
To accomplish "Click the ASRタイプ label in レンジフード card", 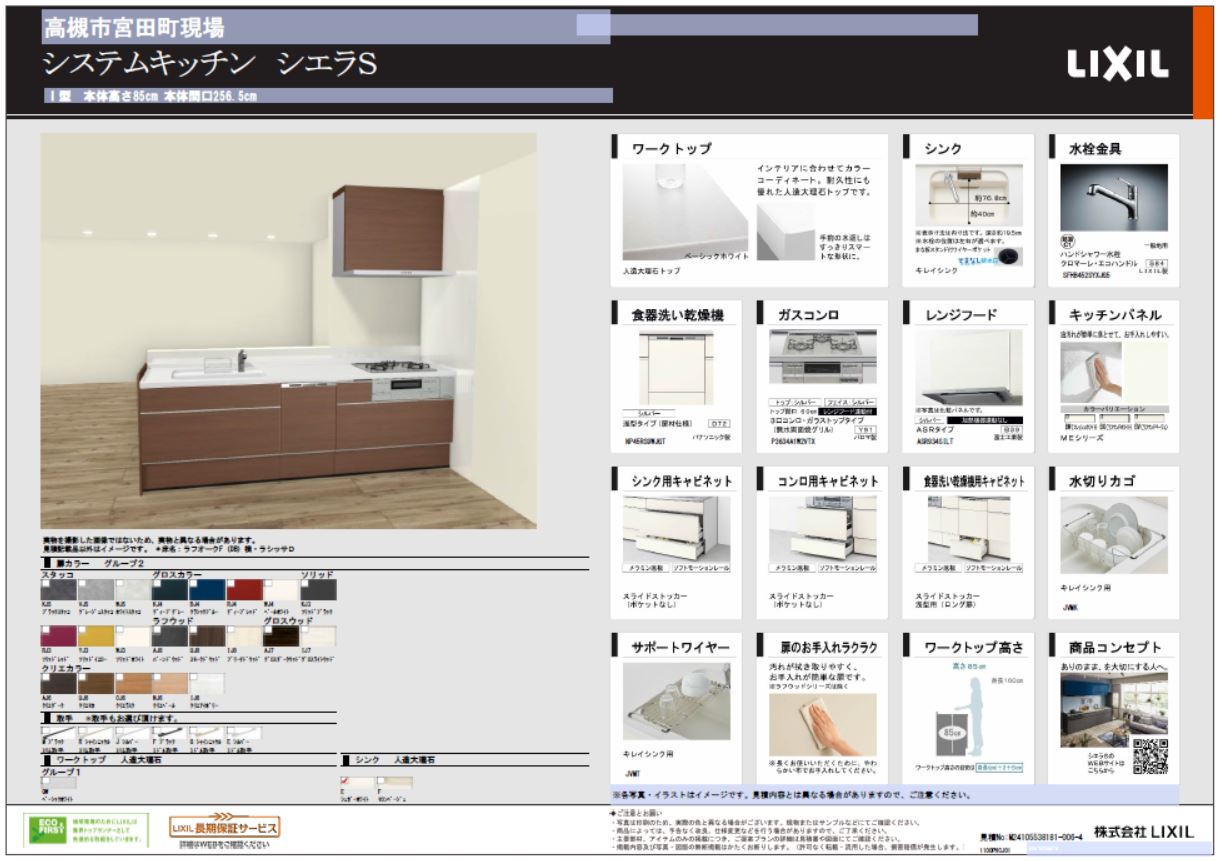I will 937,428.
